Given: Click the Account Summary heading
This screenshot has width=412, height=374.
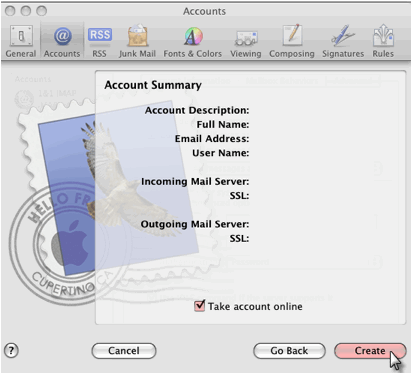Looking at the screenshot, I should click(153, 85).
